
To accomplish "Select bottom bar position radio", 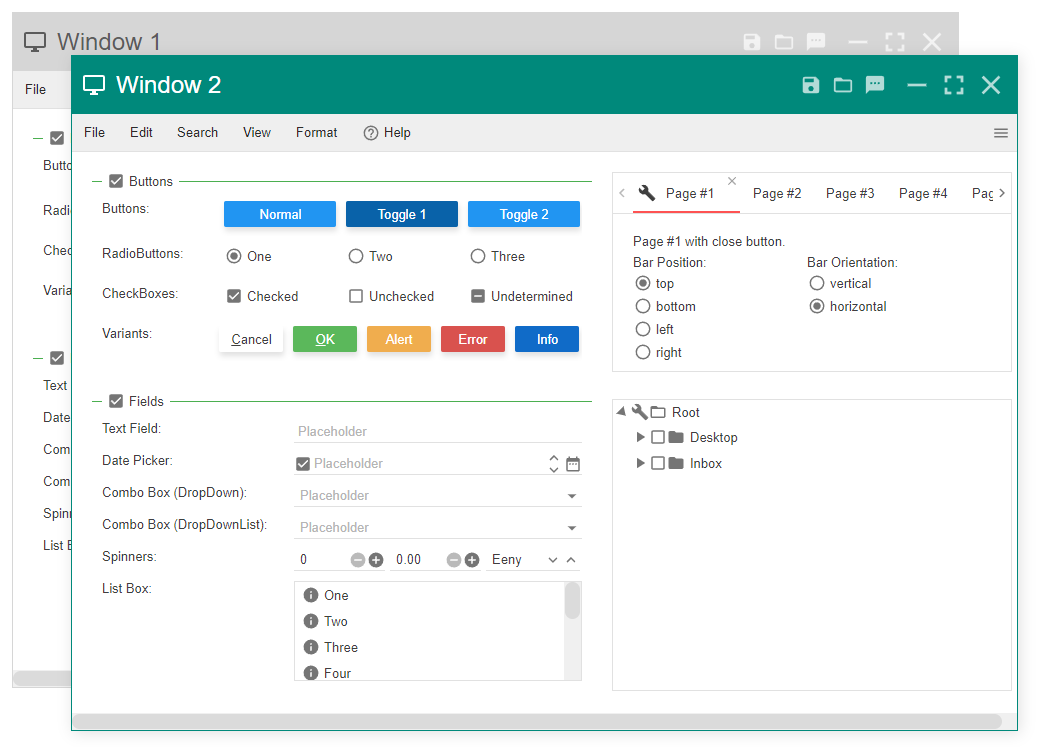I will click(643, 306).
